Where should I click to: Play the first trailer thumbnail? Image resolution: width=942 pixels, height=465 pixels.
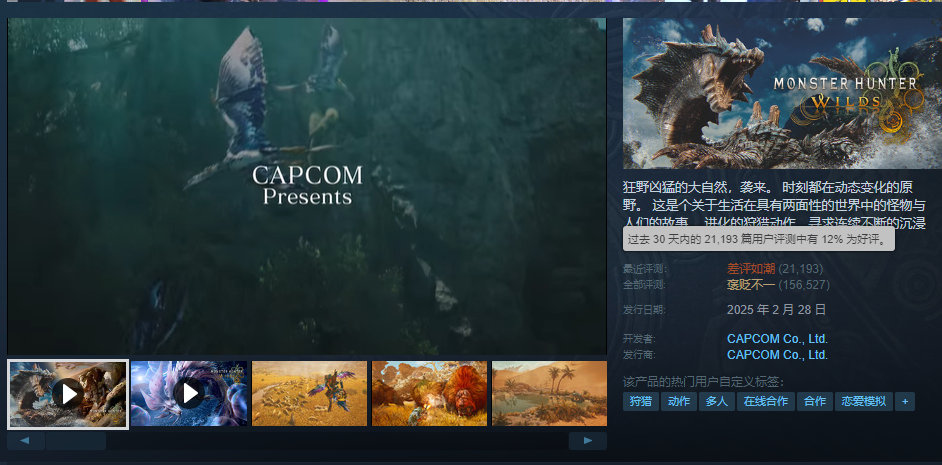click(68, 394)
